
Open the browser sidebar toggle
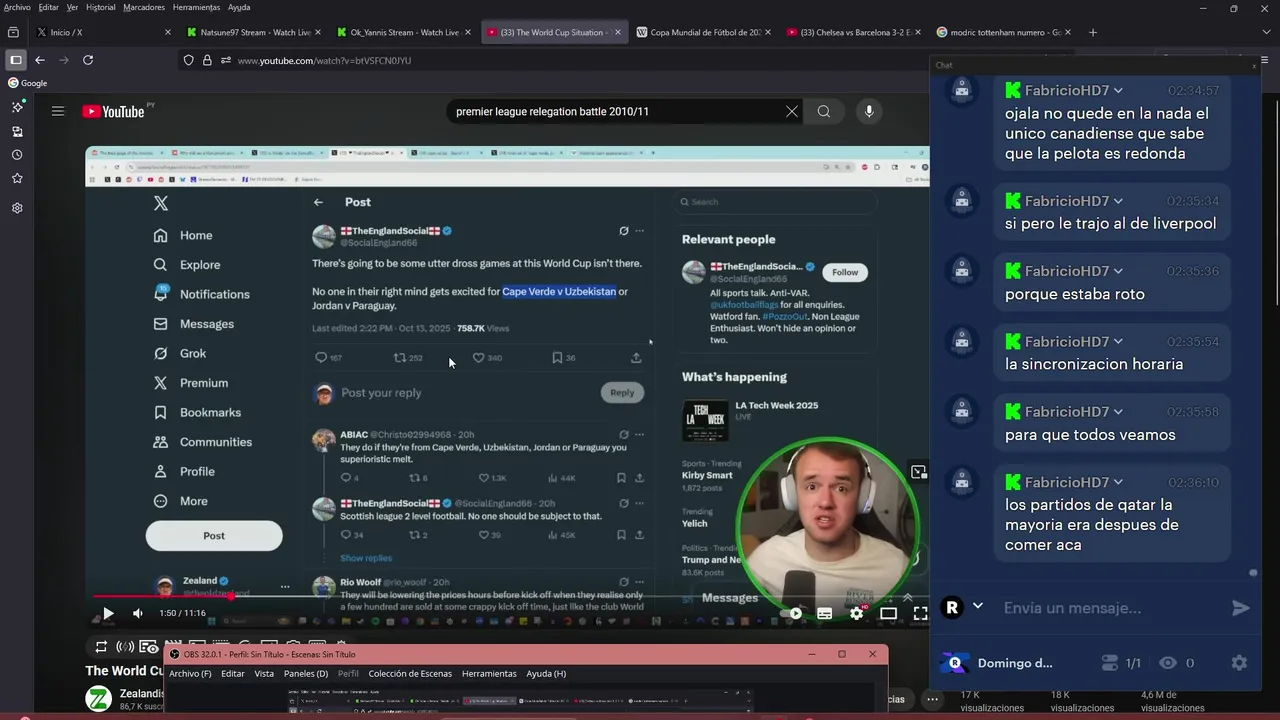(15, 60)
